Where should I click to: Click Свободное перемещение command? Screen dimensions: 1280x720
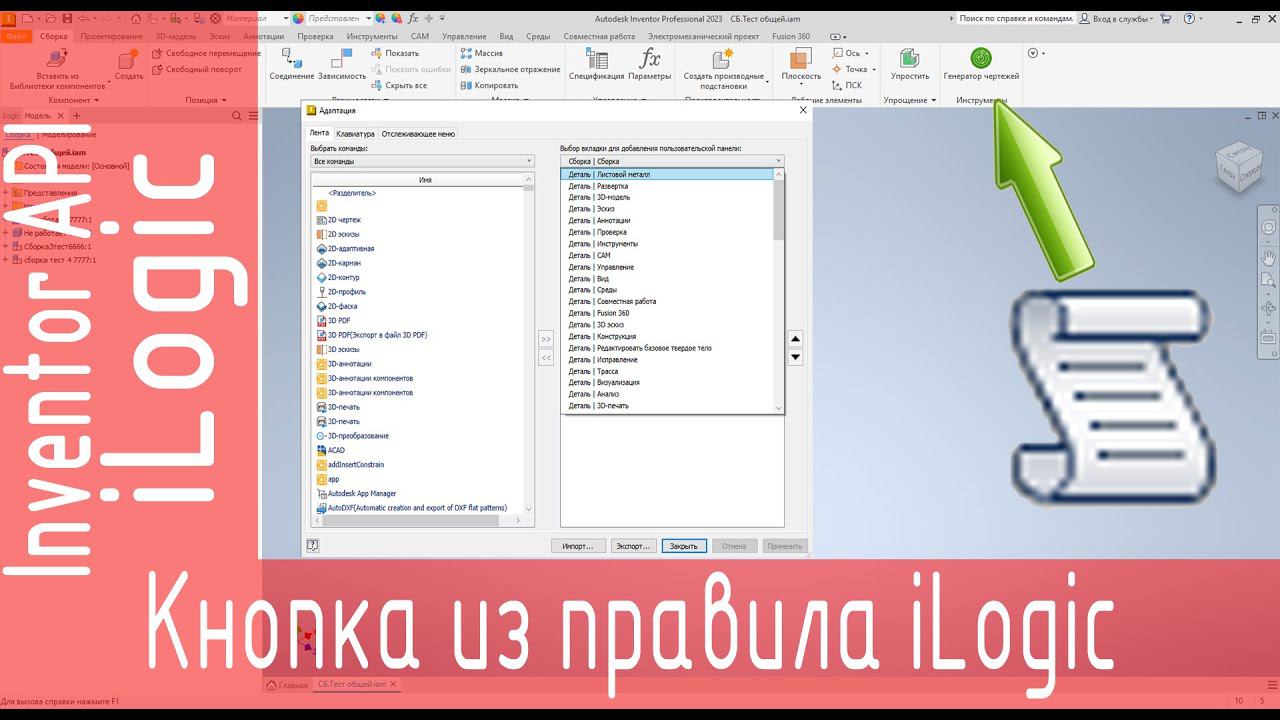pos(206,53)
